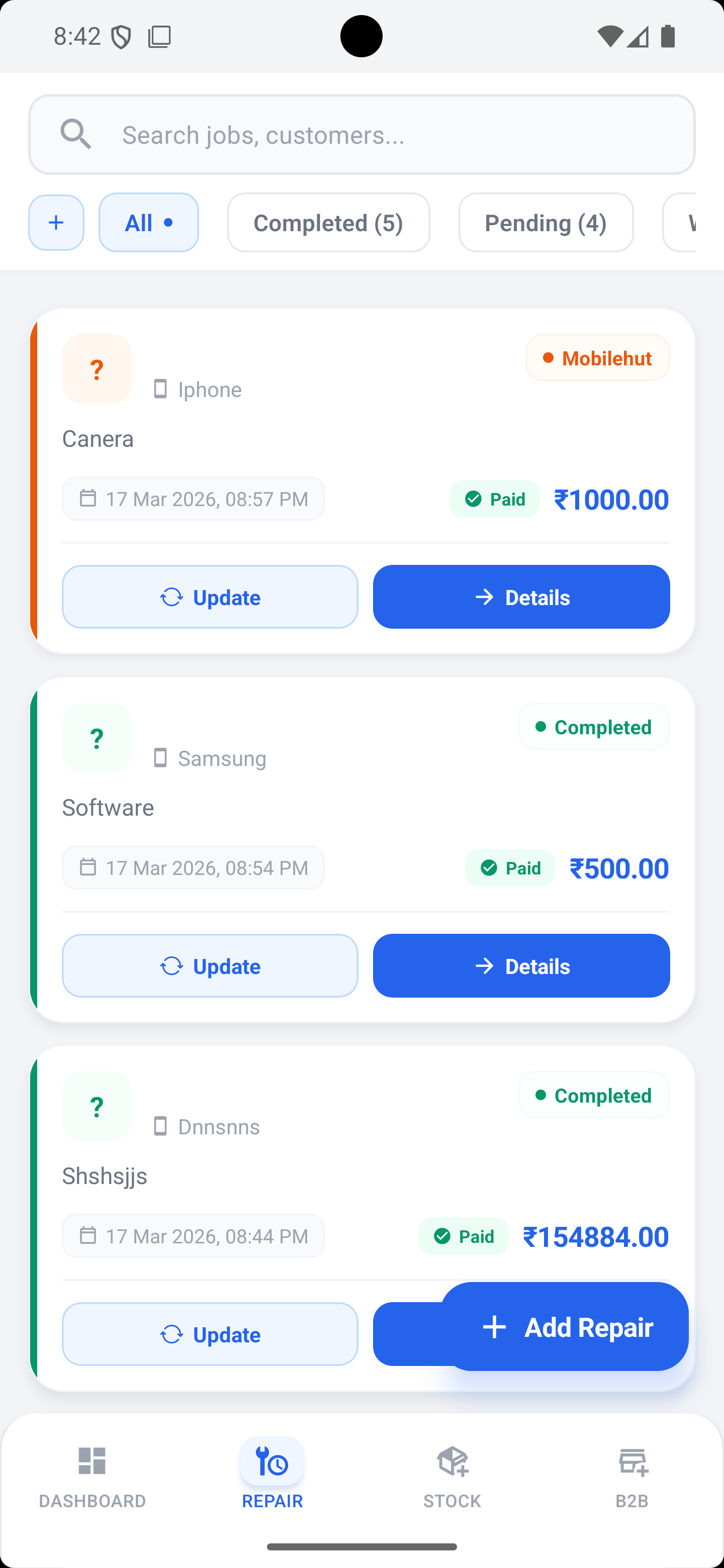This screenshot has height=1568, width=724.
Task: Open Details for the Samsung Software job
Action: [x=521, y=966]
